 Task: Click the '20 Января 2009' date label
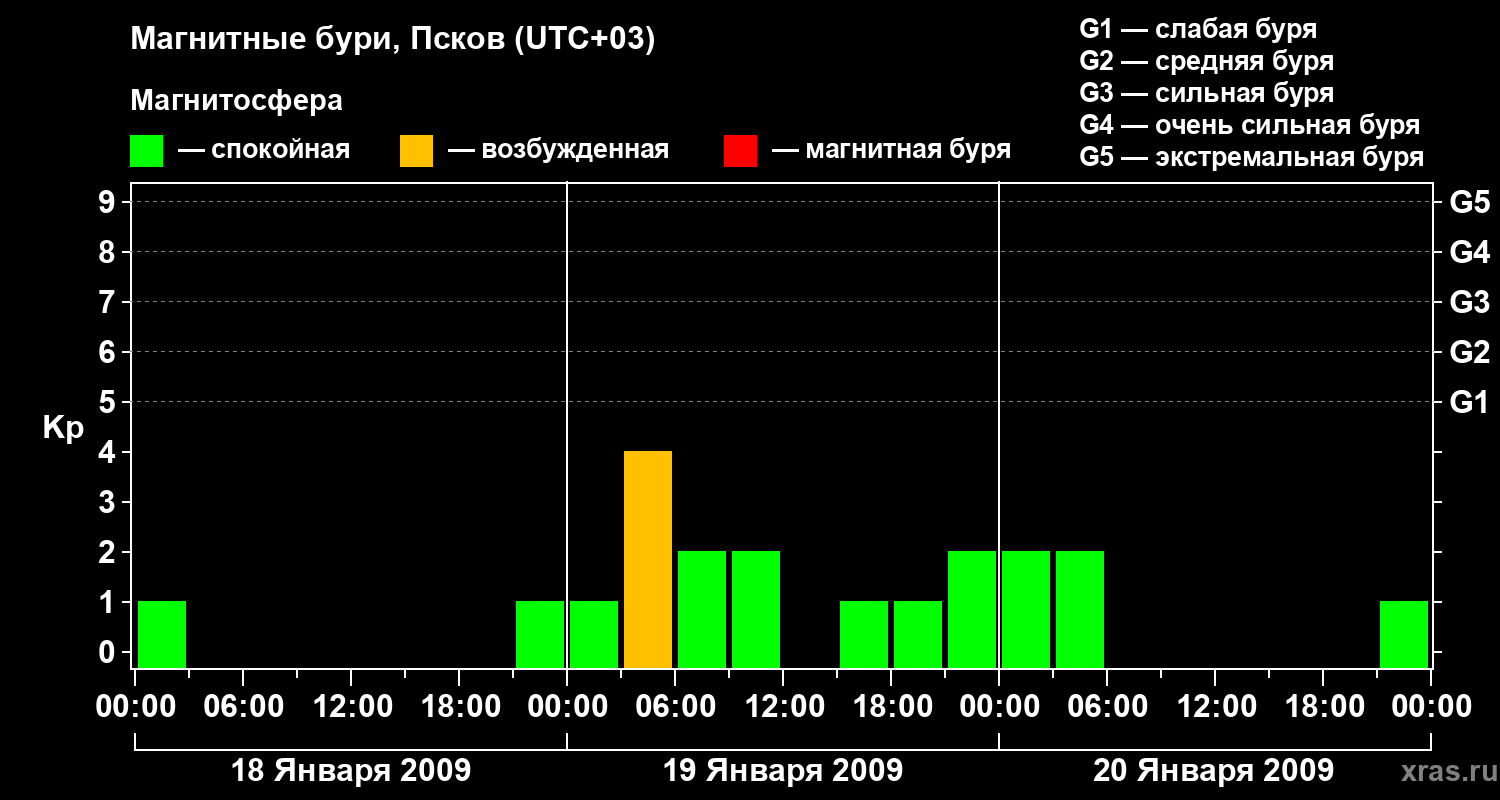tap(1213, 771)
